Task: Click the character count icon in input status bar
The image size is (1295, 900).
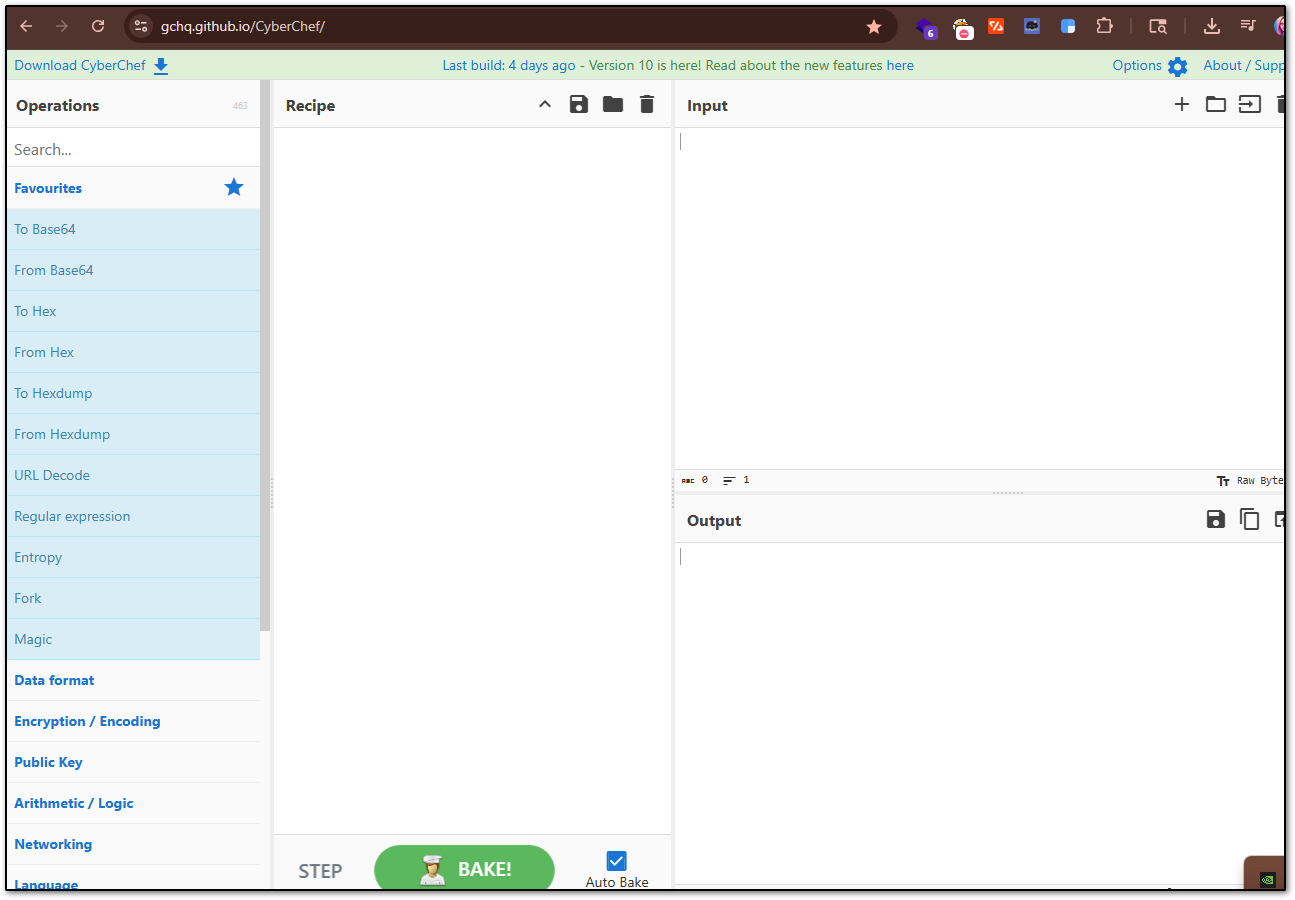Action: pyautogui.click(x=688, y=481)
